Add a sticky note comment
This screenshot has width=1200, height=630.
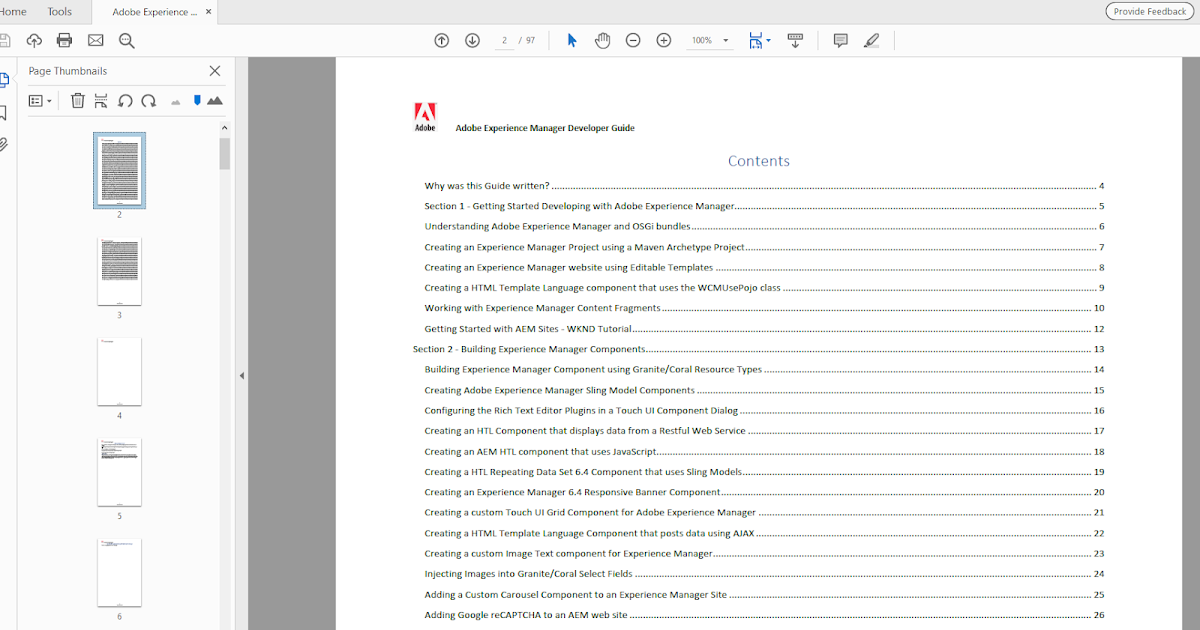(x=840, y=40)
